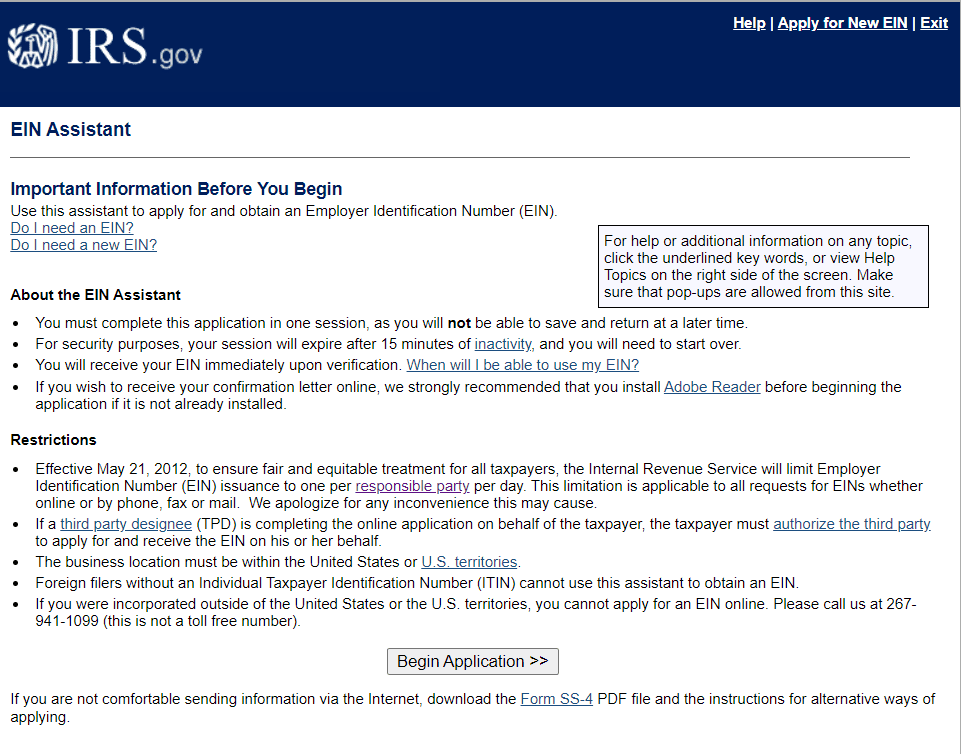Click the help tip information box
This screenshot has width=961, height=754.
tap(762, 267)
